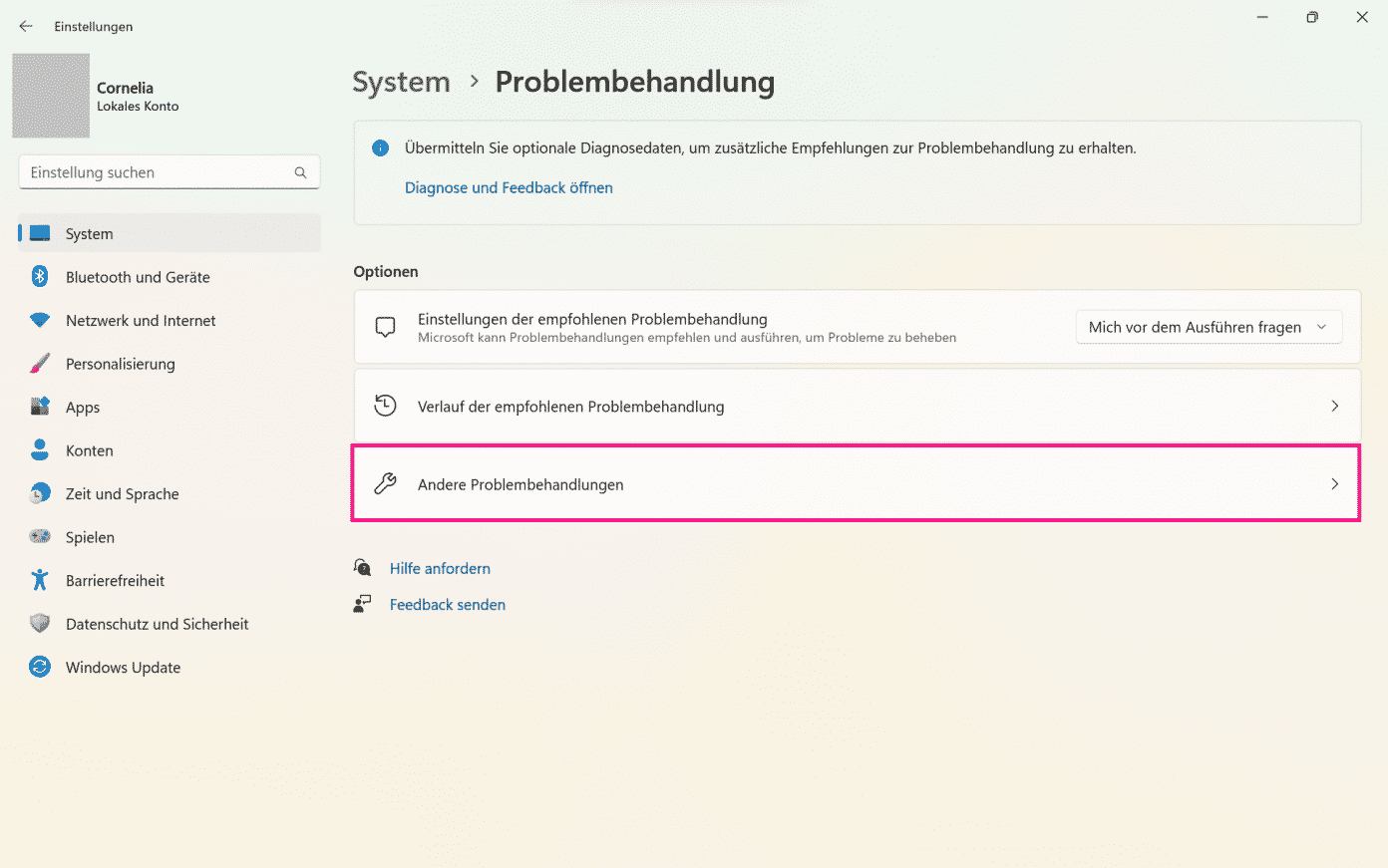Image resolution: width=1388 pixels, height=868 pixels.
Task: Click the wrench icon for Andere Problembehandlungen
Action: pyautogui.click(x=385, y=484)
